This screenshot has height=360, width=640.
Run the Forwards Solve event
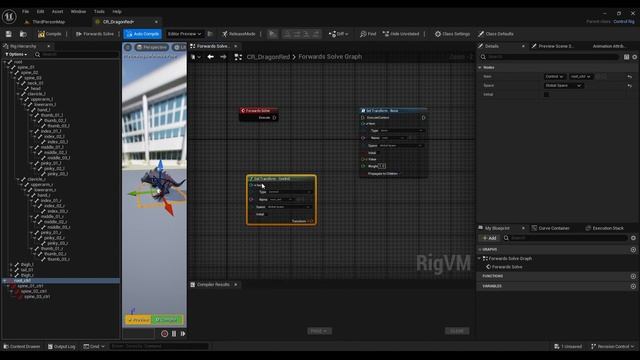pos(95,34)
